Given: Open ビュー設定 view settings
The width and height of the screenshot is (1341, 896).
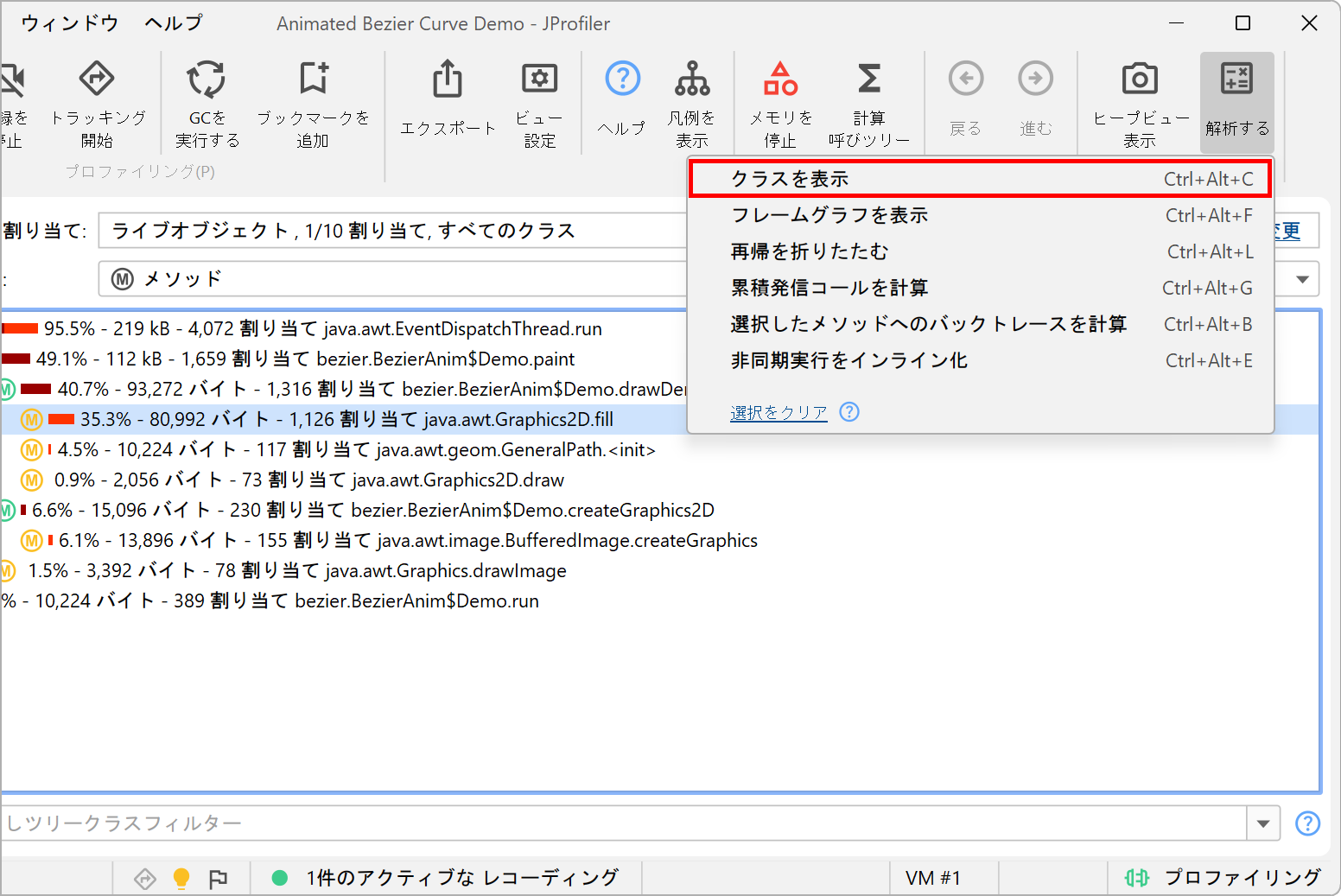Looking at the screenshot, I should point(539,79).
